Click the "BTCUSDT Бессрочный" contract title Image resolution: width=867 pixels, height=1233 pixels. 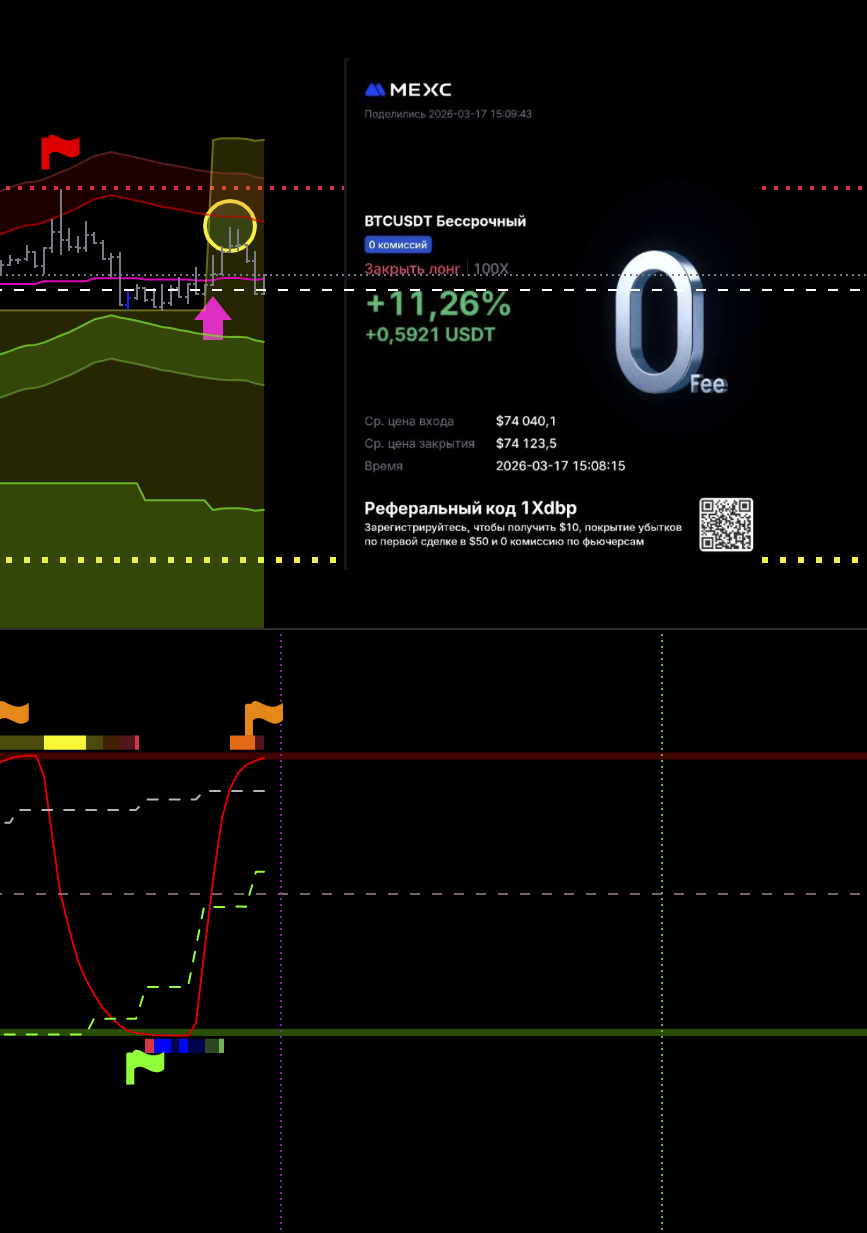pos(445,221)
